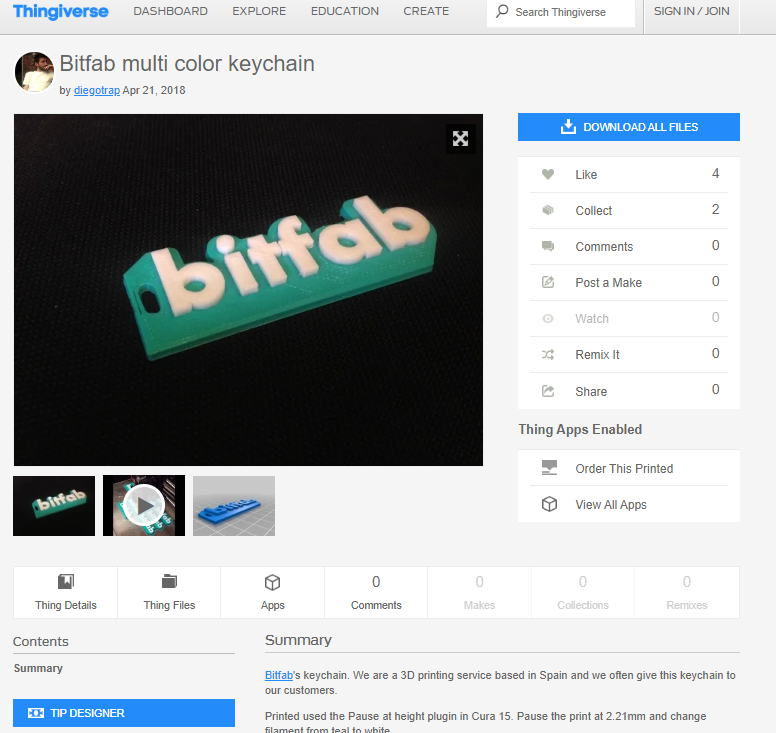This screenshot has height=733, width=776.
Task: Open the diegotrap profile link
Action: tap(97, 91)
